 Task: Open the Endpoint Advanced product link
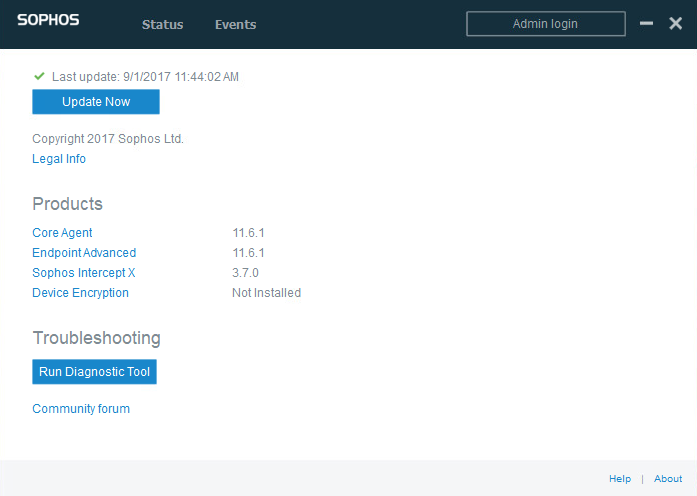84,253
